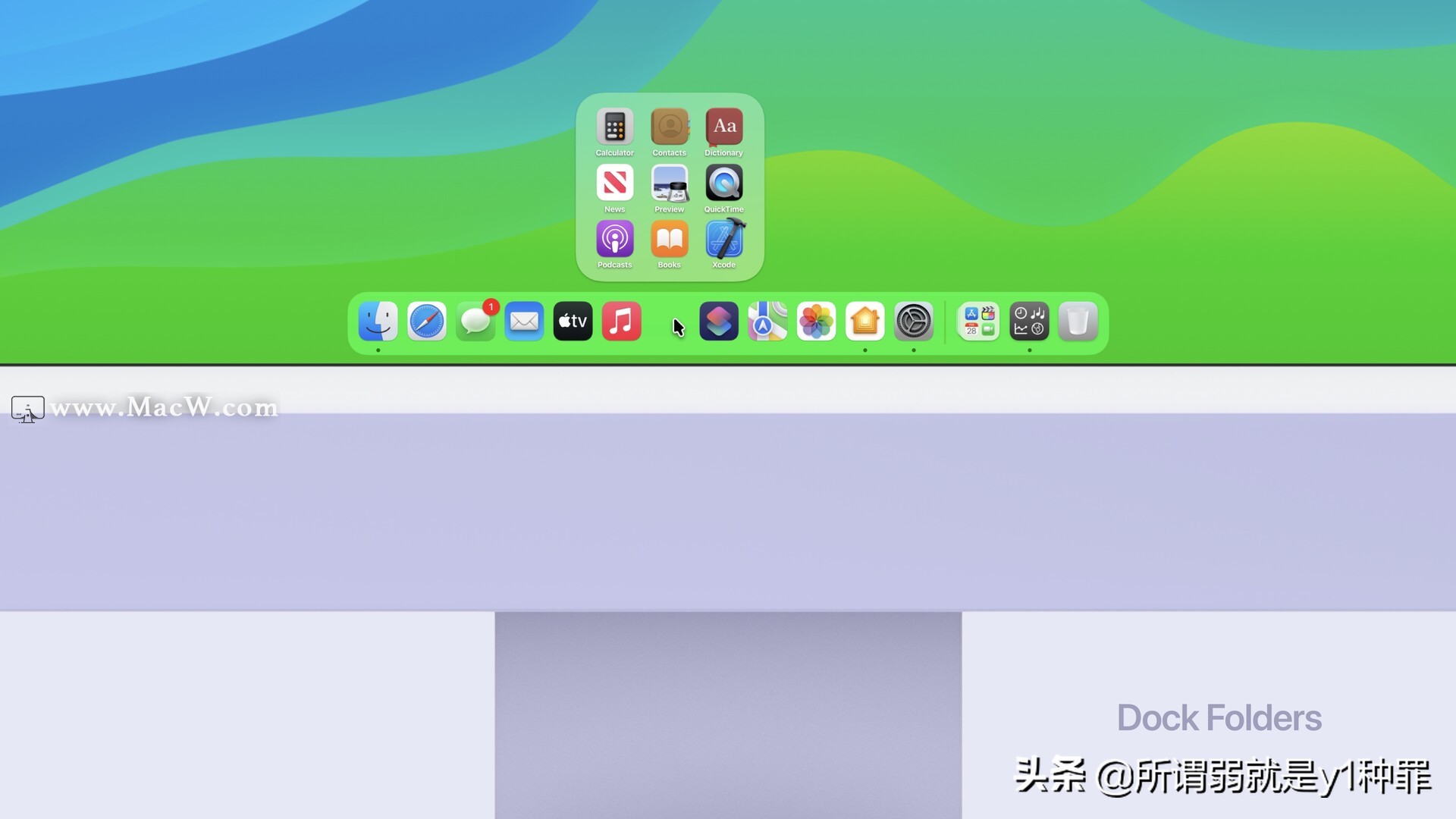
Task: Open Calculator from the dock folder
Action: [x=614, y=127]
